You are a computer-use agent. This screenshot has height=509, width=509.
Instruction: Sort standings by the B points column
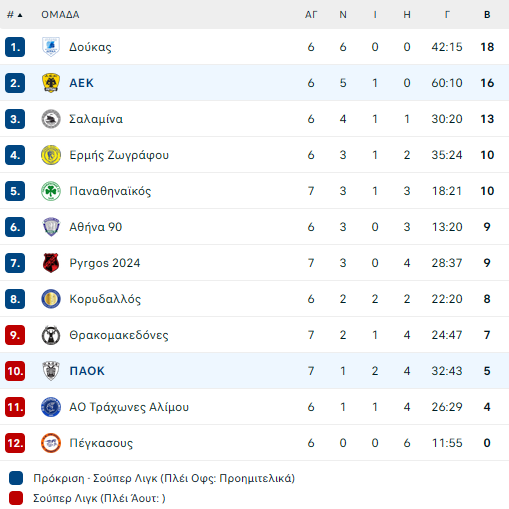(x=487, y=15)
